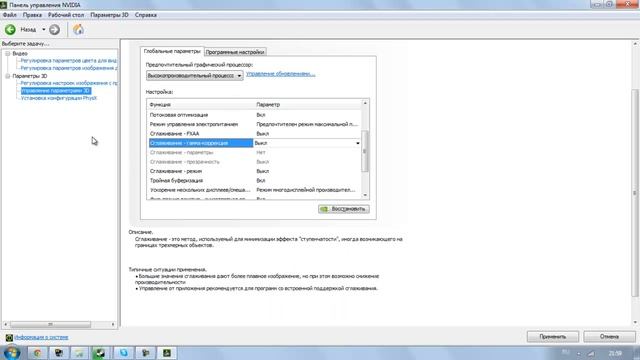
Task: Click the Forward arrow icon in toolbar
Action: (x=54, y=29)
